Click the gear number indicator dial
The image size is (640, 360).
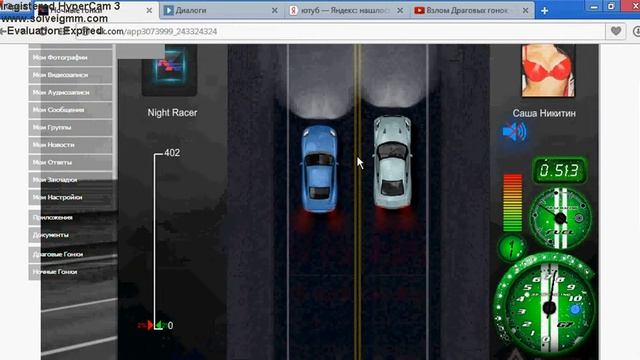511,248
